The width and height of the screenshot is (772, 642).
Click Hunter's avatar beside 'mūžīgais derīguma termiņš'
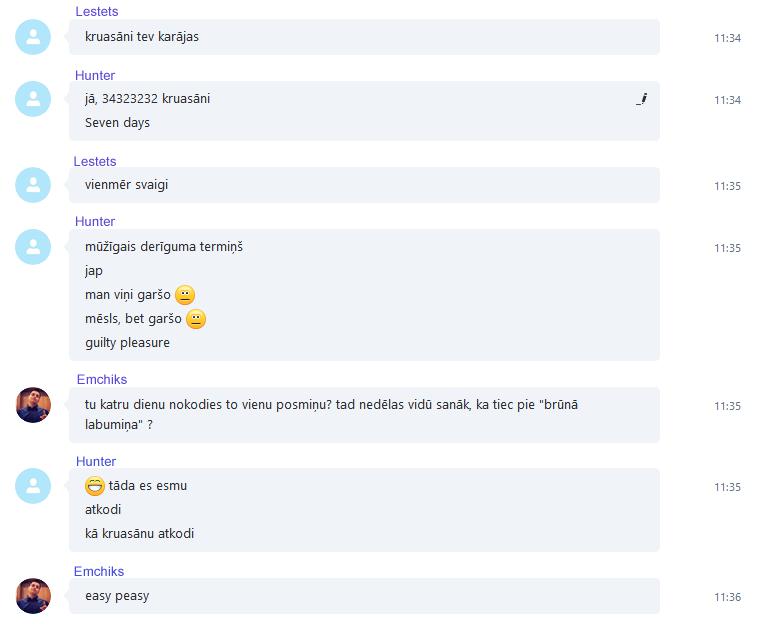point(33,247)
